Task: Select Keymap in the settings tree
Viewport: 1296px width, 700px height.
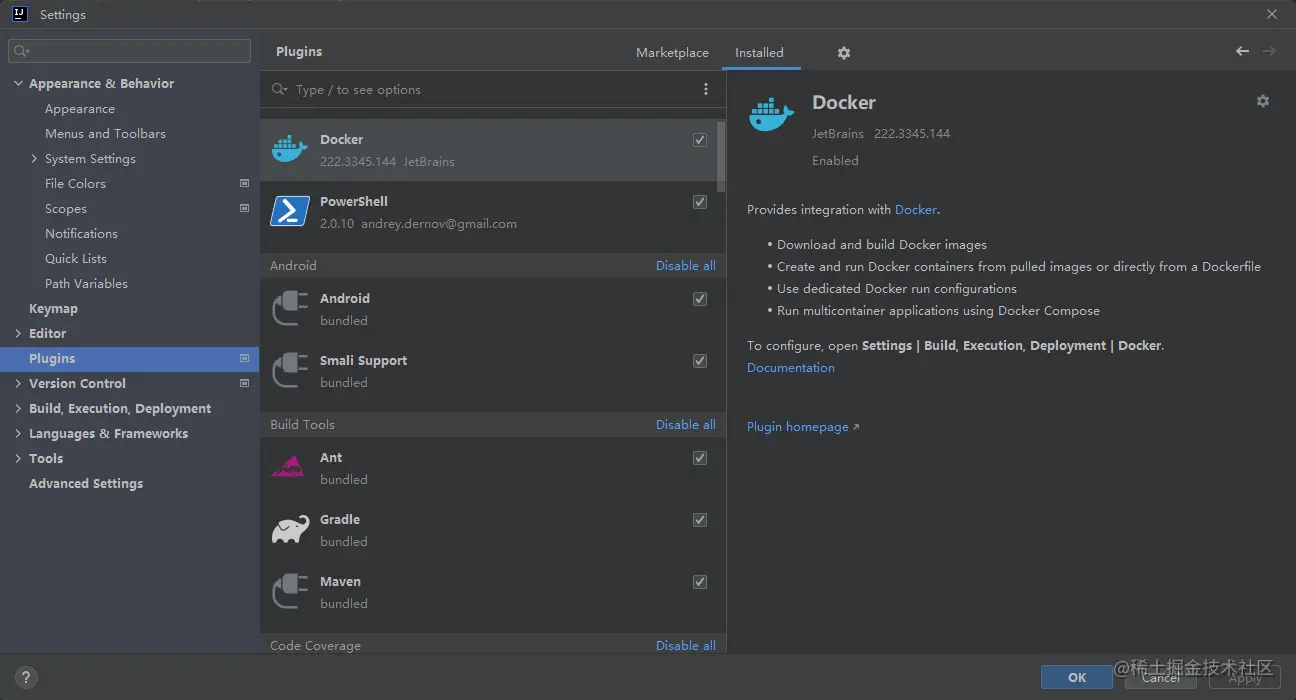Action: 53,309
